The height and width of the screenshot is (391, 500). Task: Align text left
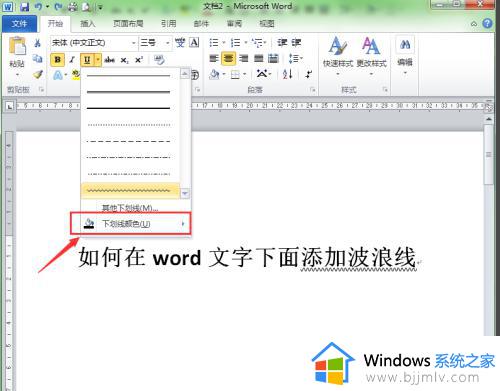(214, 59)
